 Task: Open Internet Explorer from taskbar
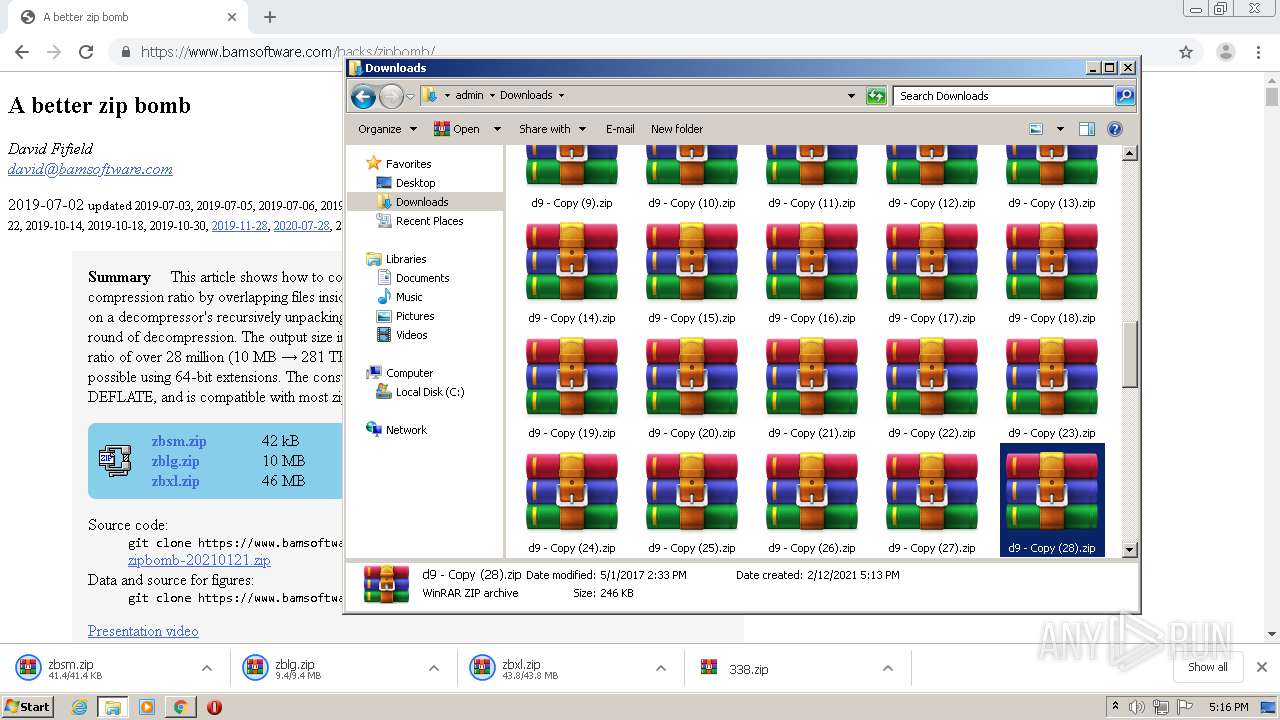79,707
